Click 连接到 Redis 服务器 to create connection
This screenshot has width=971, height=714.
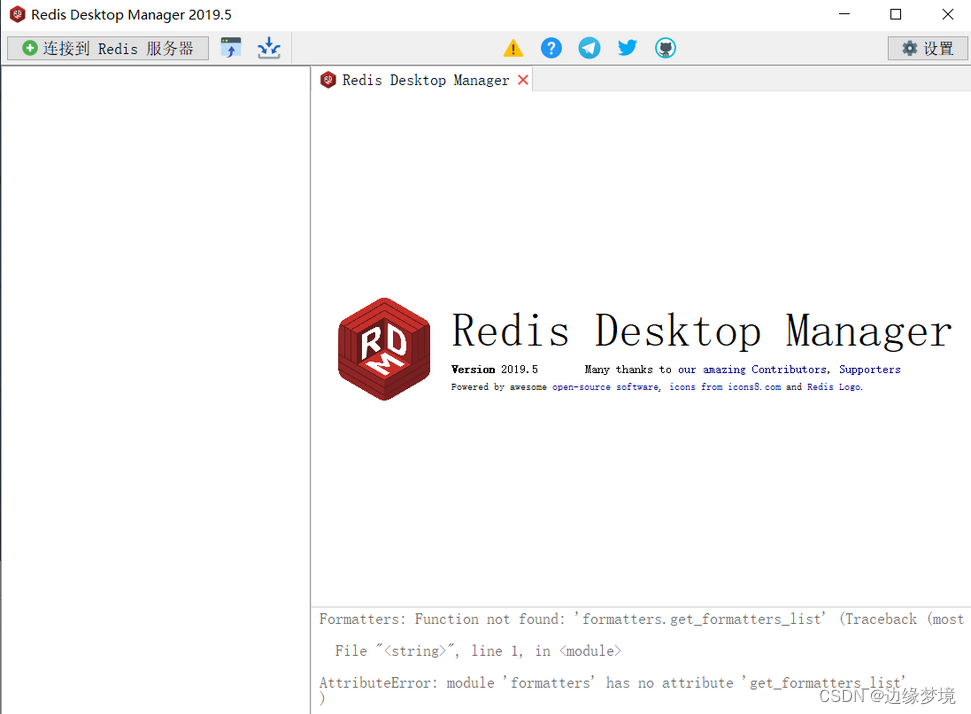coord(106,47)
